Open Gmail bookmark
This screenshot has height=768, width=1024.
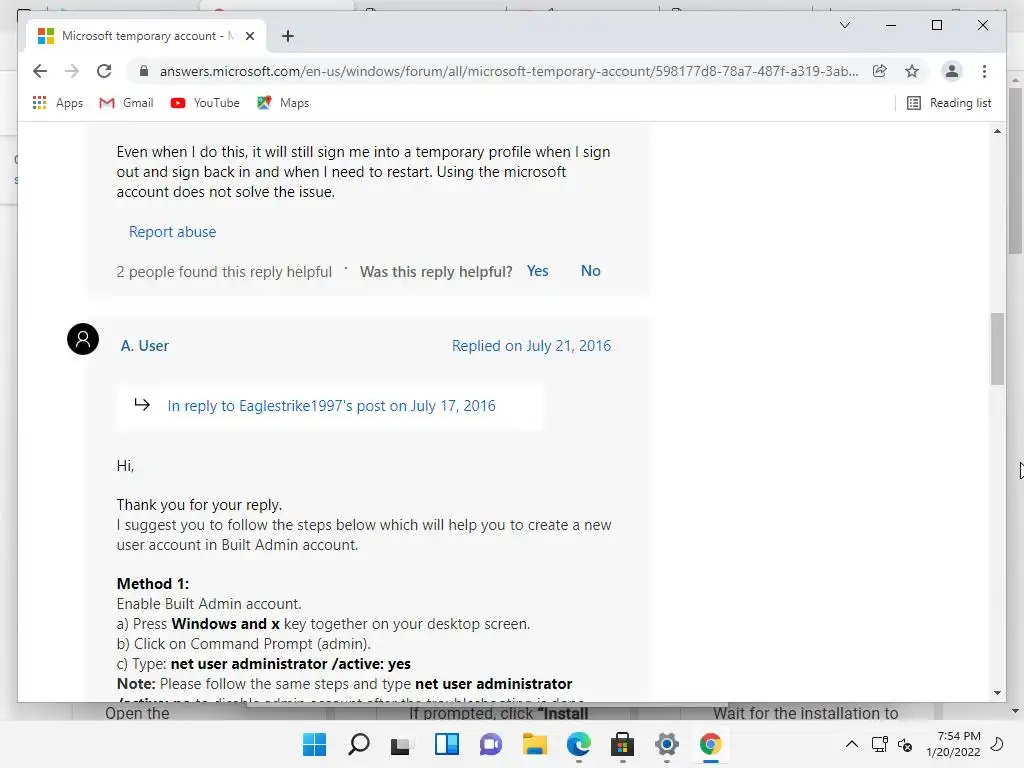126,103
